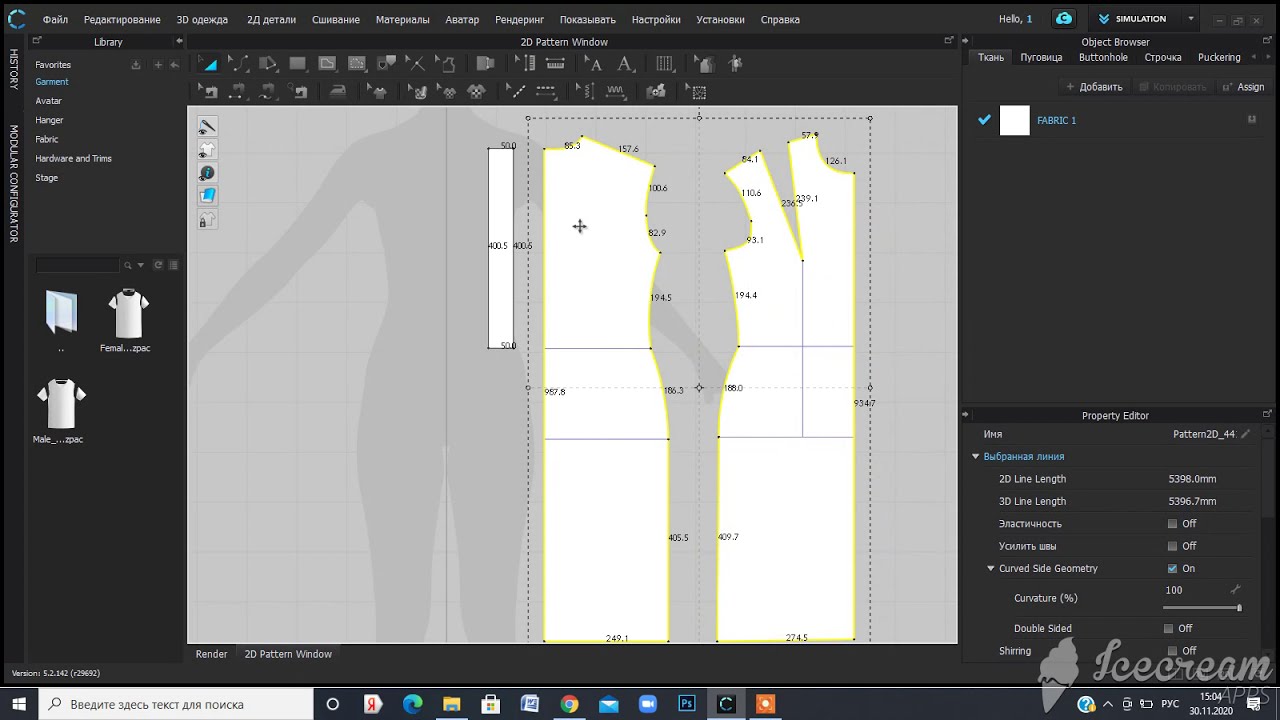Adjust the Curvature (%) slider
Screen dimensions: 1280x720
pyautogui.click(x=1201, y=608)
